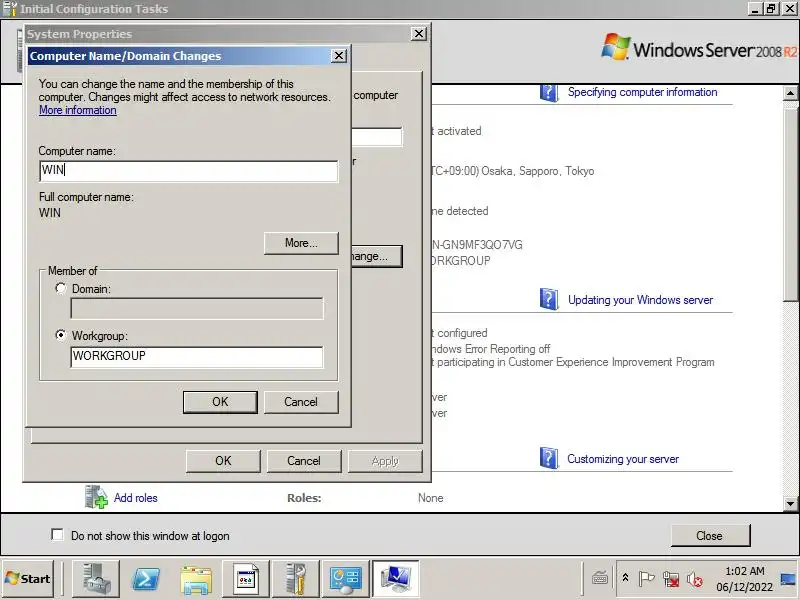Image resolution: width=800 pixels, height=600 pixels.
Task: Click the Roles: None value
Action: pyautogui.click(x=431, y=498)
